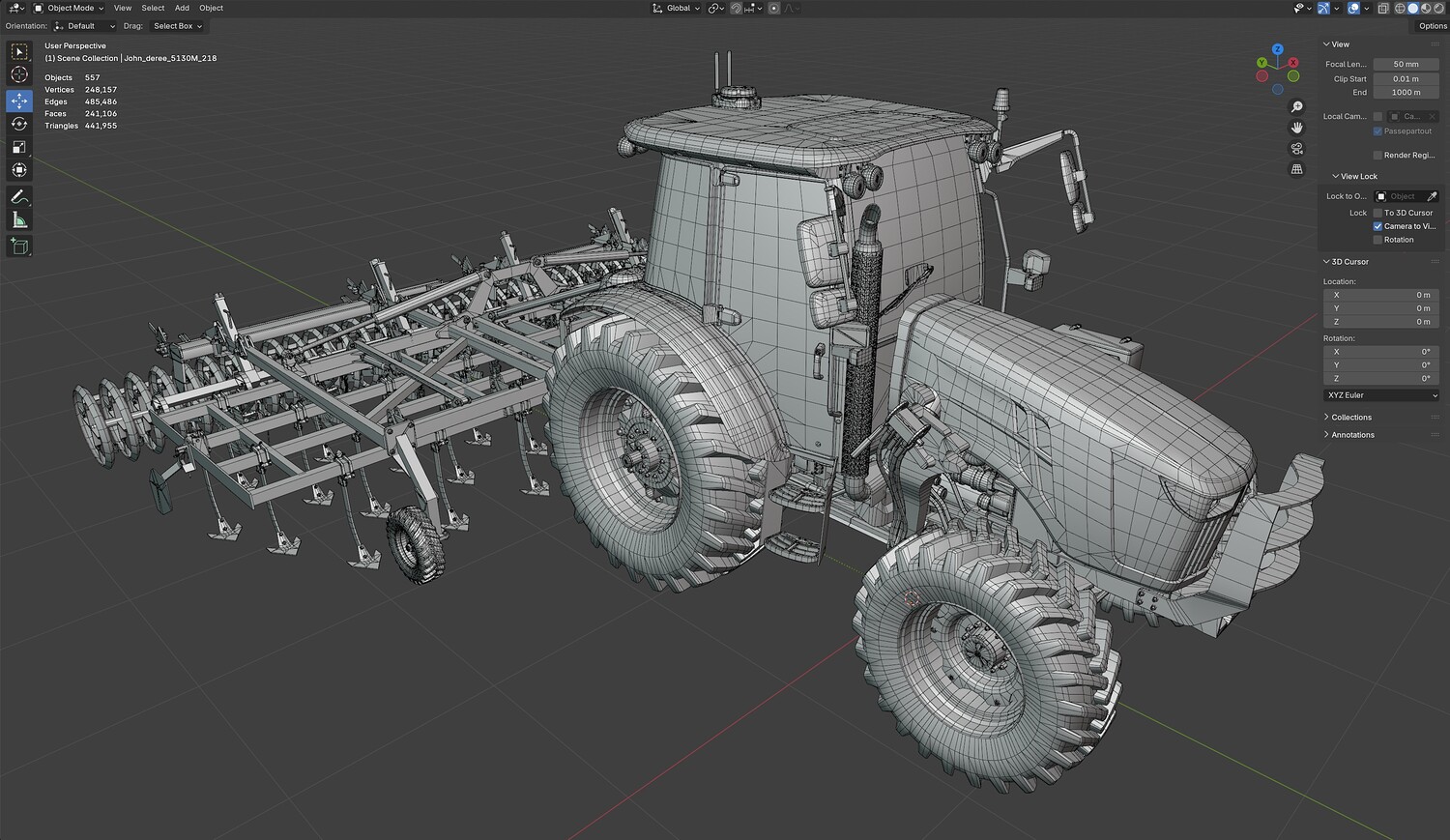Select the Annotate pencil tool
This screenshot has width=1450, height=840.
pos(19,197)
